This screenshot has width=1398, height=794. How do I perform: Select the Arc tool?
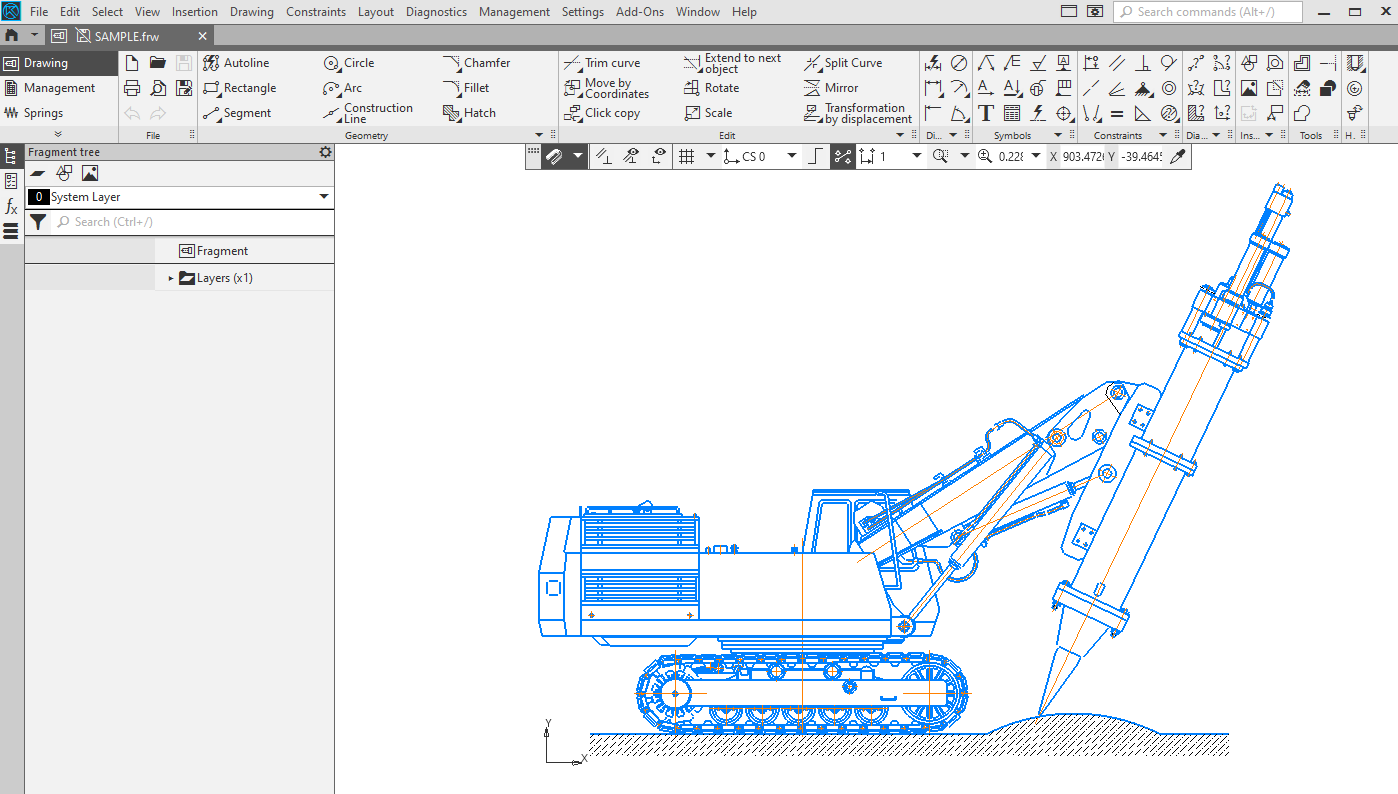point(343,88)
